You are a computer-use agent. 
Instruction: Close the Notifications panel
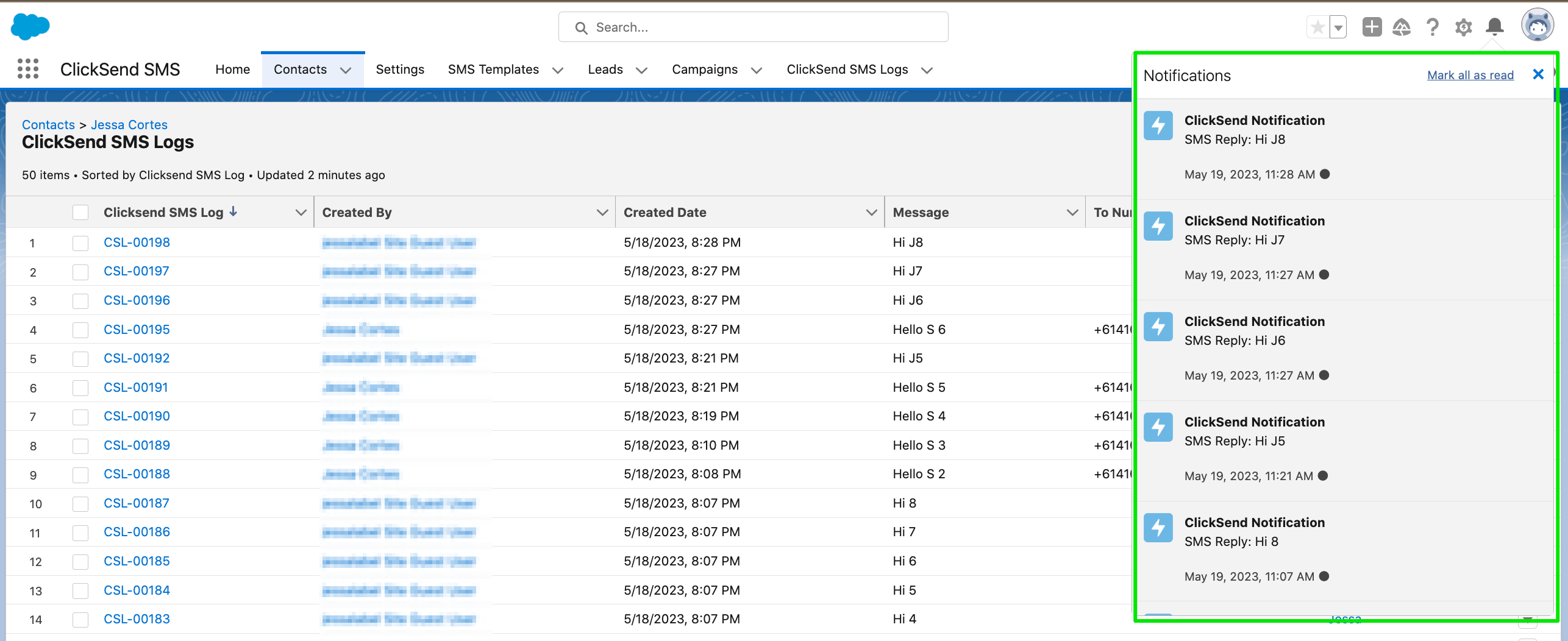(1538, 74)
